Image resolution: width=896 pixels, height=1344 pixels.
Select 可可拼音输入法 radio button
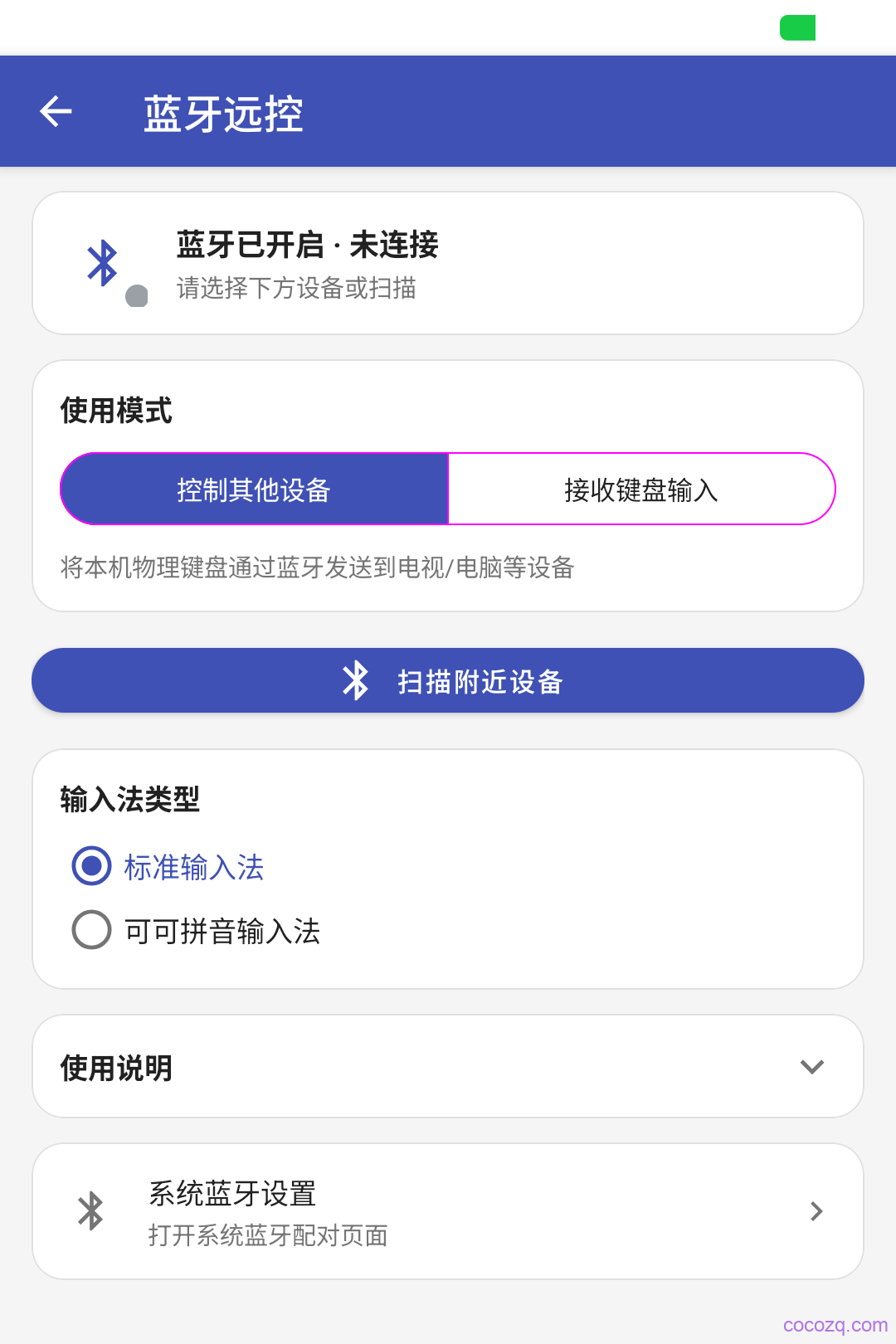point(91,930)
